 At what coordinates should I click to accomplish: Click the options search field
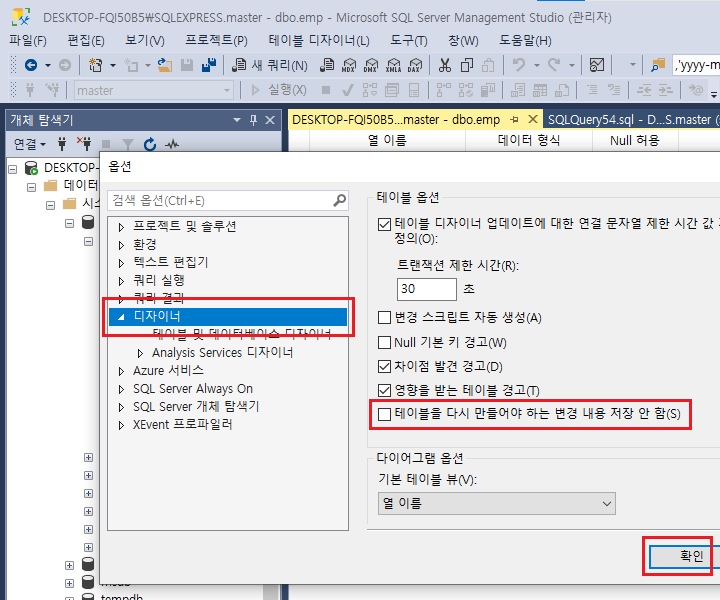point(228,201)
